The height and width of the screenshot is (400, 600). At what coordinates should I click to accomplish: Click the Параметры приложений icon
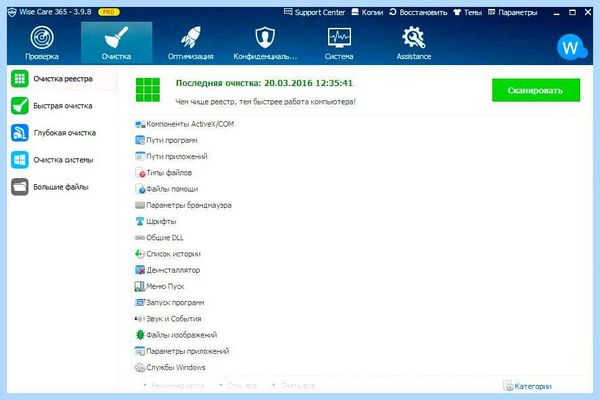pyautogui.click(x=140, y=351)
